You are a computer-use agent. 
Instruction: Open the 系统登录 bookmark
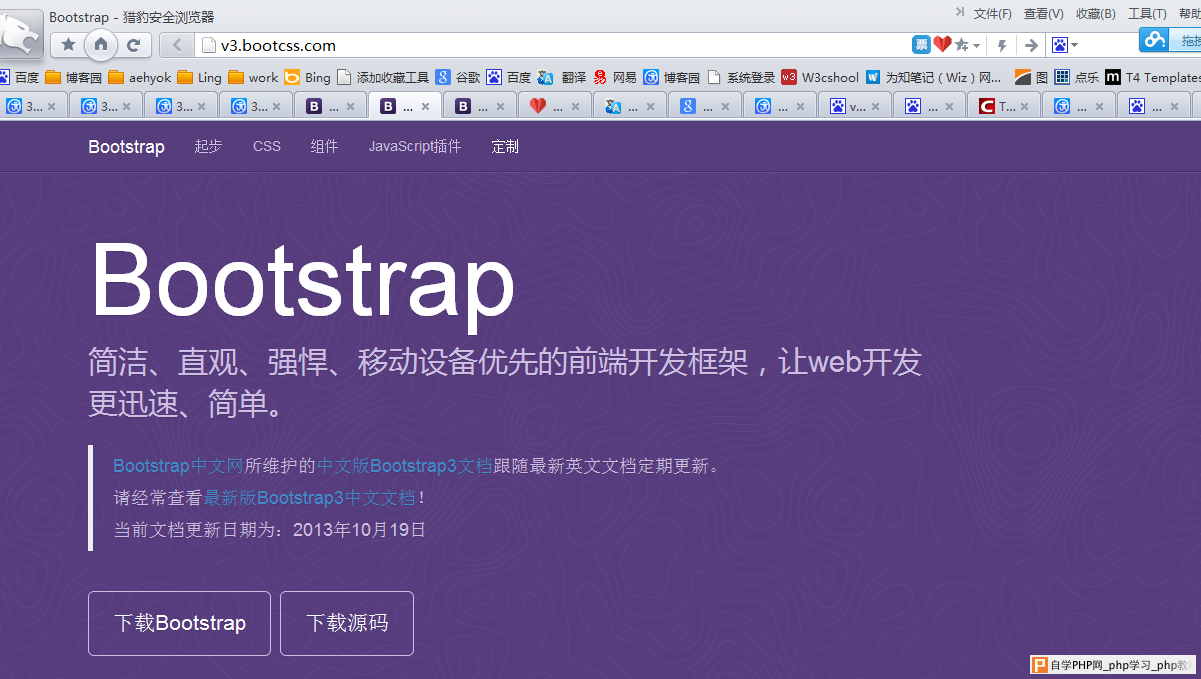(x=741, y=77)
